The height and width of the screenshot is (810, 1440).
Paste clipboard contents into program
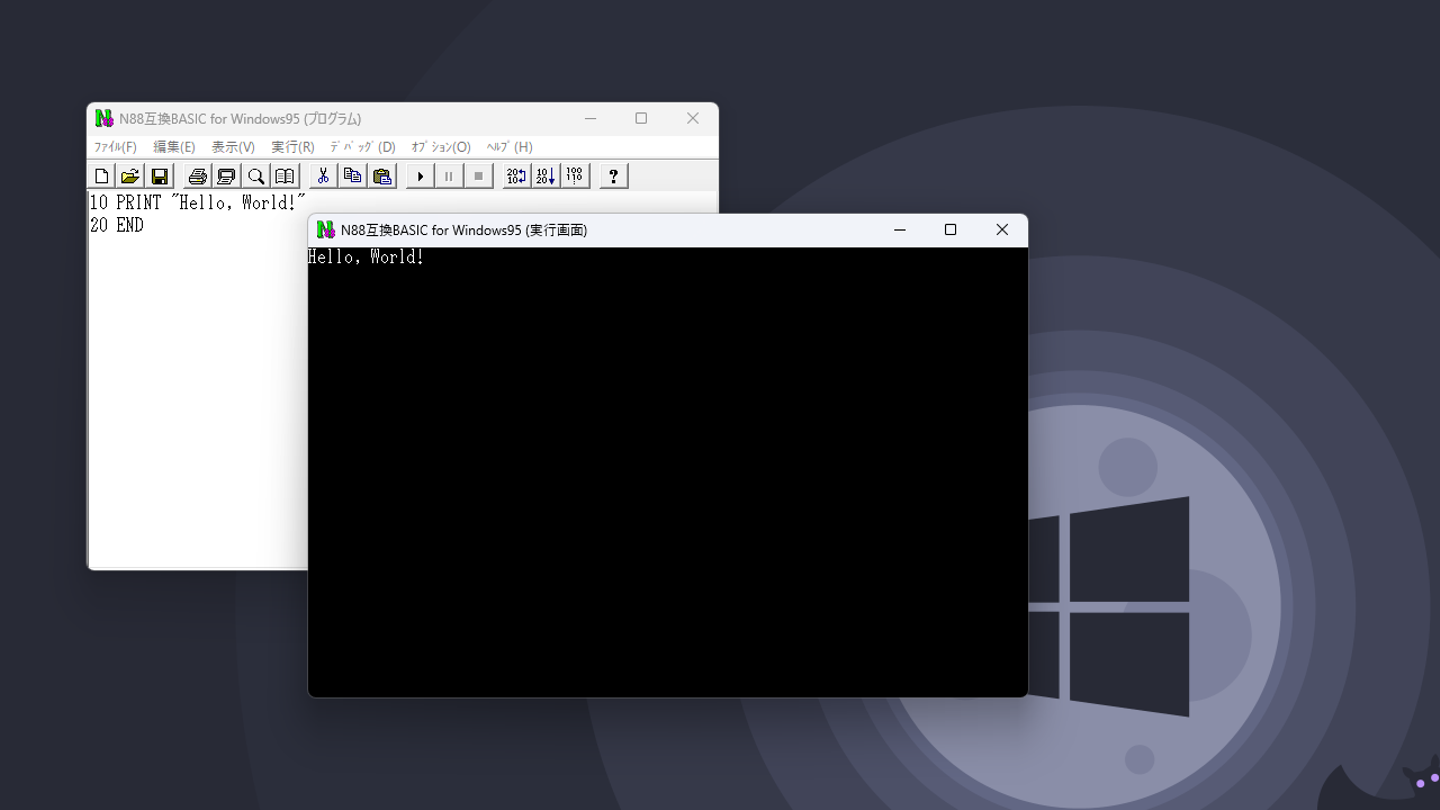coord(382,176)
